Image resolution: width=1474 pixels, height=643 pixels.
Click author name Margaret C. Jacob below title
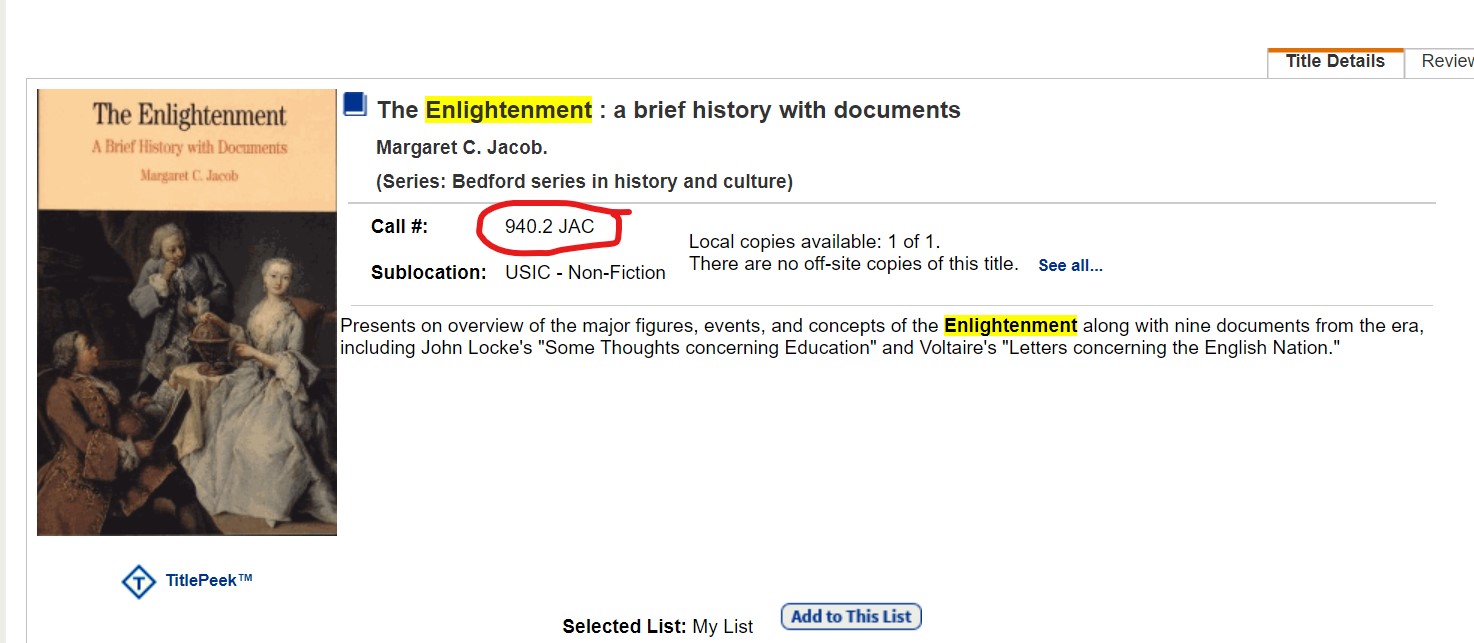461,148
